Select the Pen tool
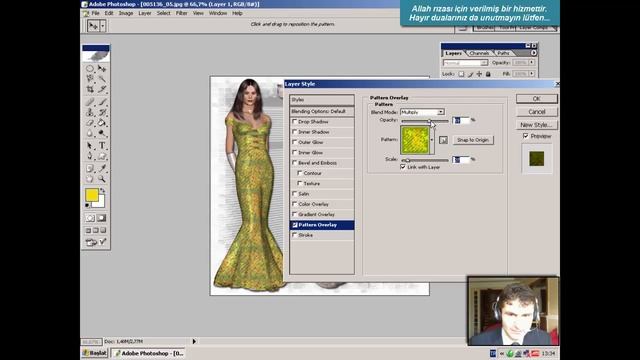Screen dimensions: 640x360 coord(90,156)
